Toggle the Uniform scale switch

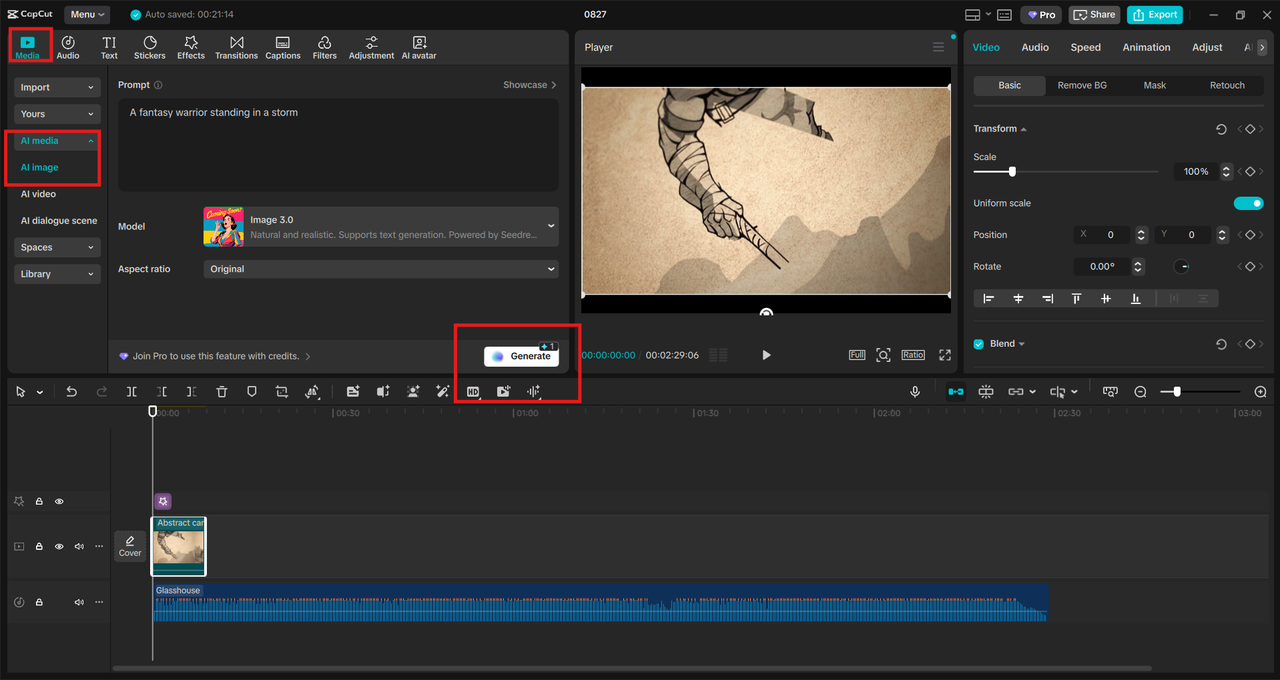coord(1248,203)
